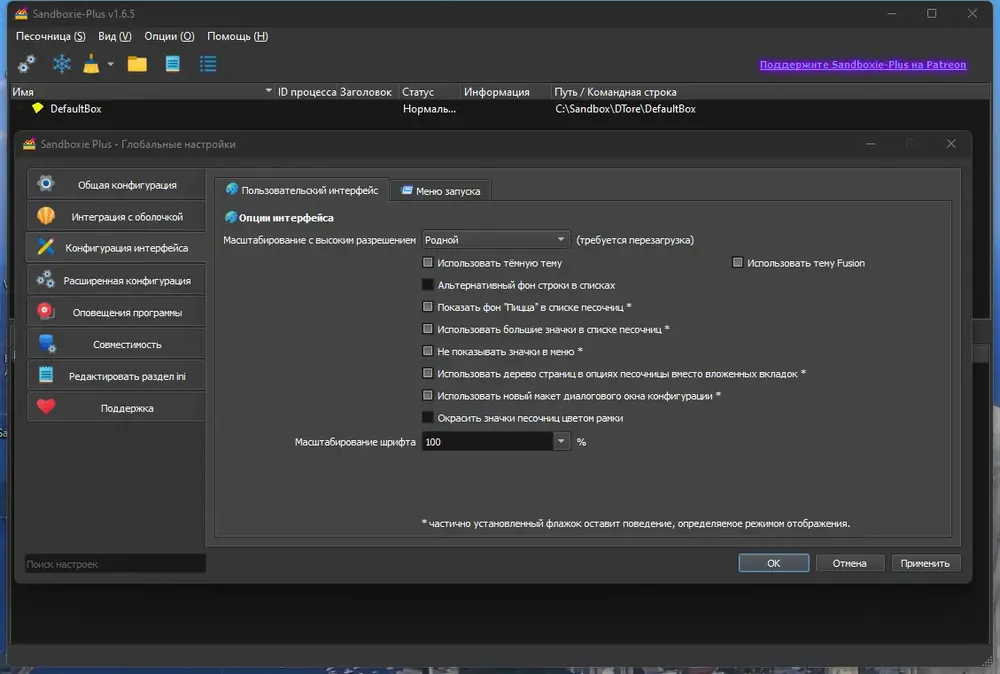Open the Помощь menu
The image size is (1000, 674).
pyautogui.click(x=237, y=36)
